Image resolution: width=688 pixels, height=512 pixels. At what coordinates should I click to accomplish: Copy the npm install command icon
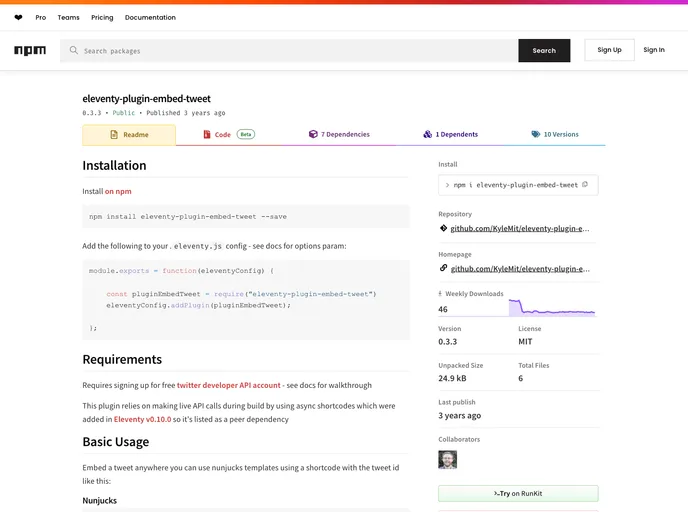coord(585,185)
